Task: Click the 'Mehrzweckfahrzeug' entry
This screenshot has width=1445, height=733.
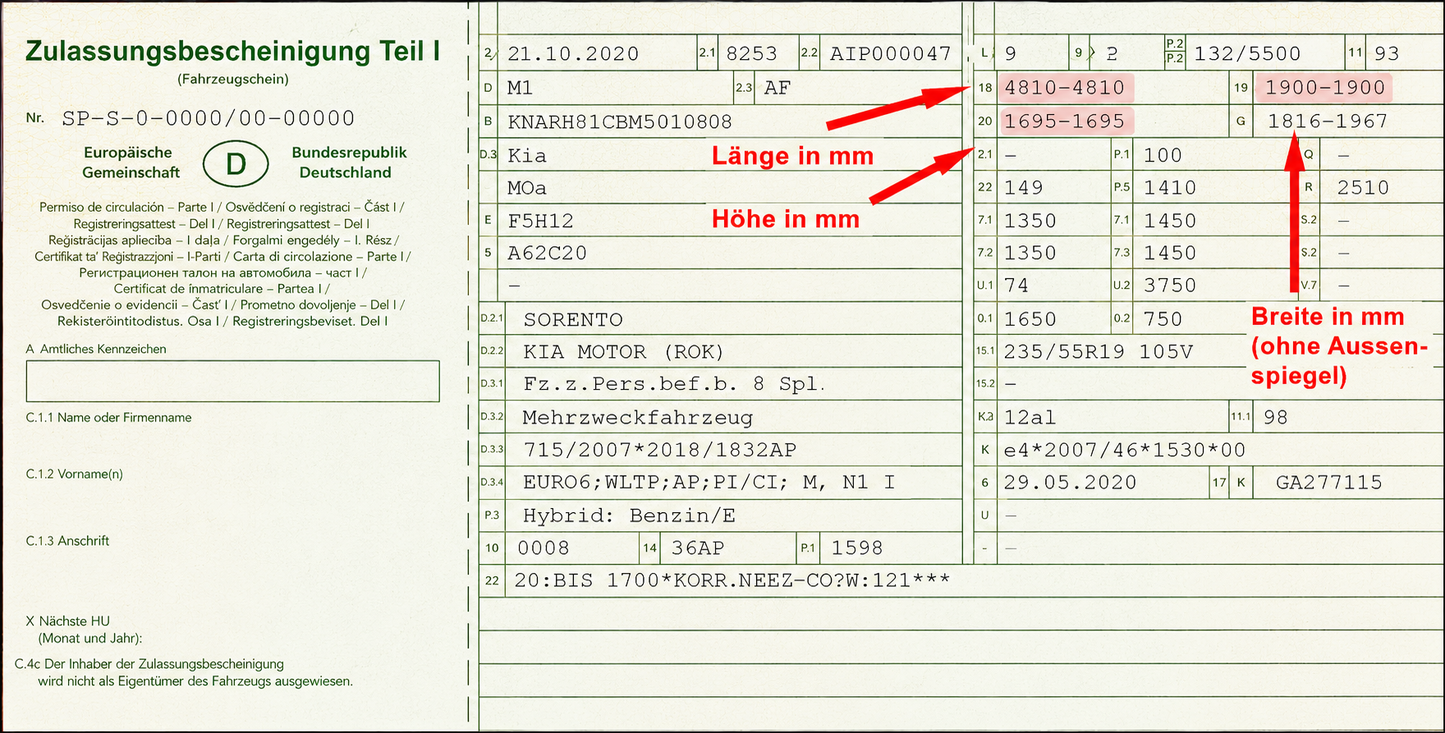Action: [x=637, y=417]
